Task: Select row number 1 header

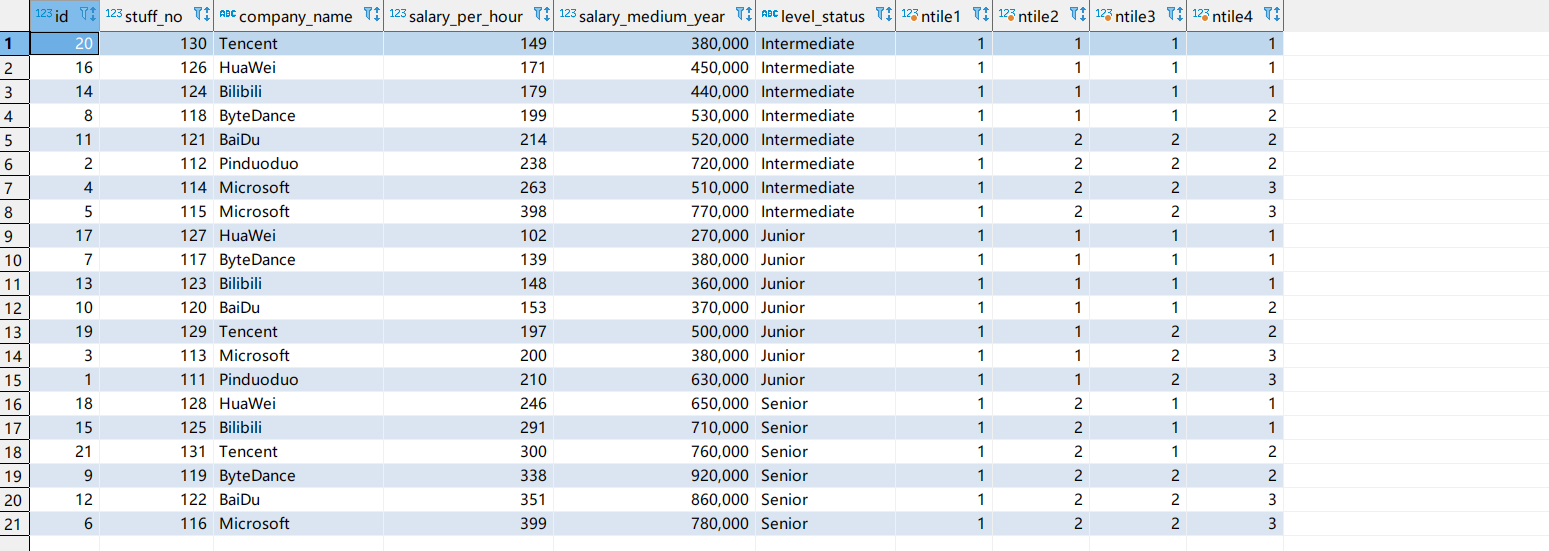Action: coord(14,43)
